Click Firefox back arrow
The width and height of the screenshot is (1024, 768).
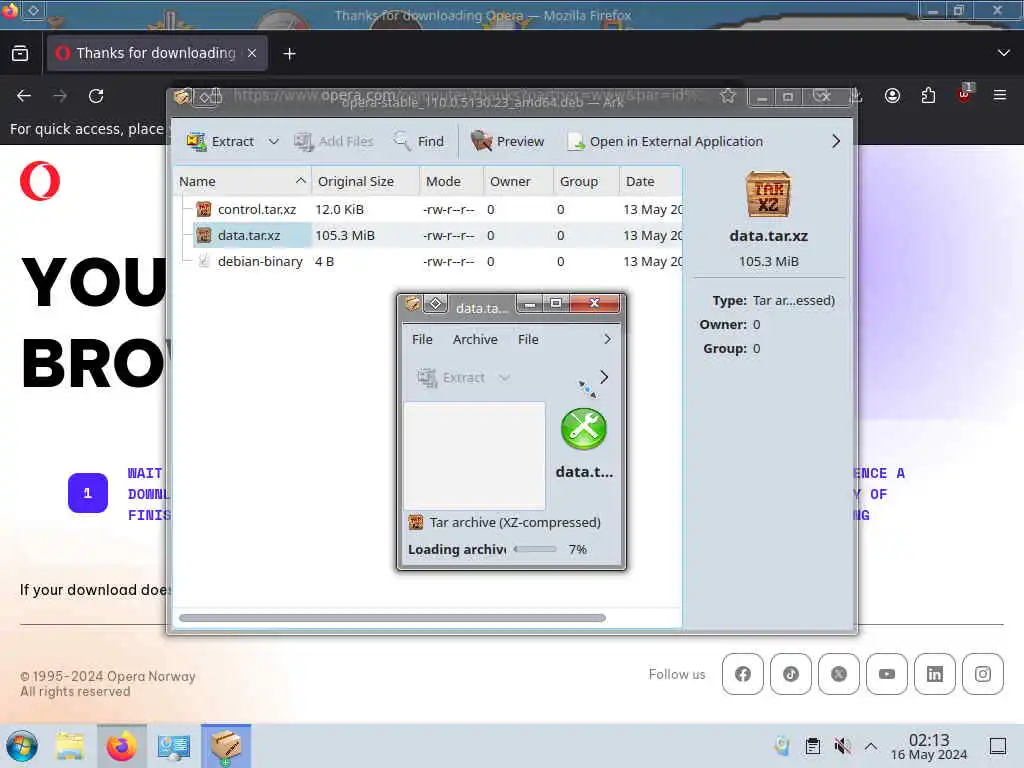pos(24,96)
